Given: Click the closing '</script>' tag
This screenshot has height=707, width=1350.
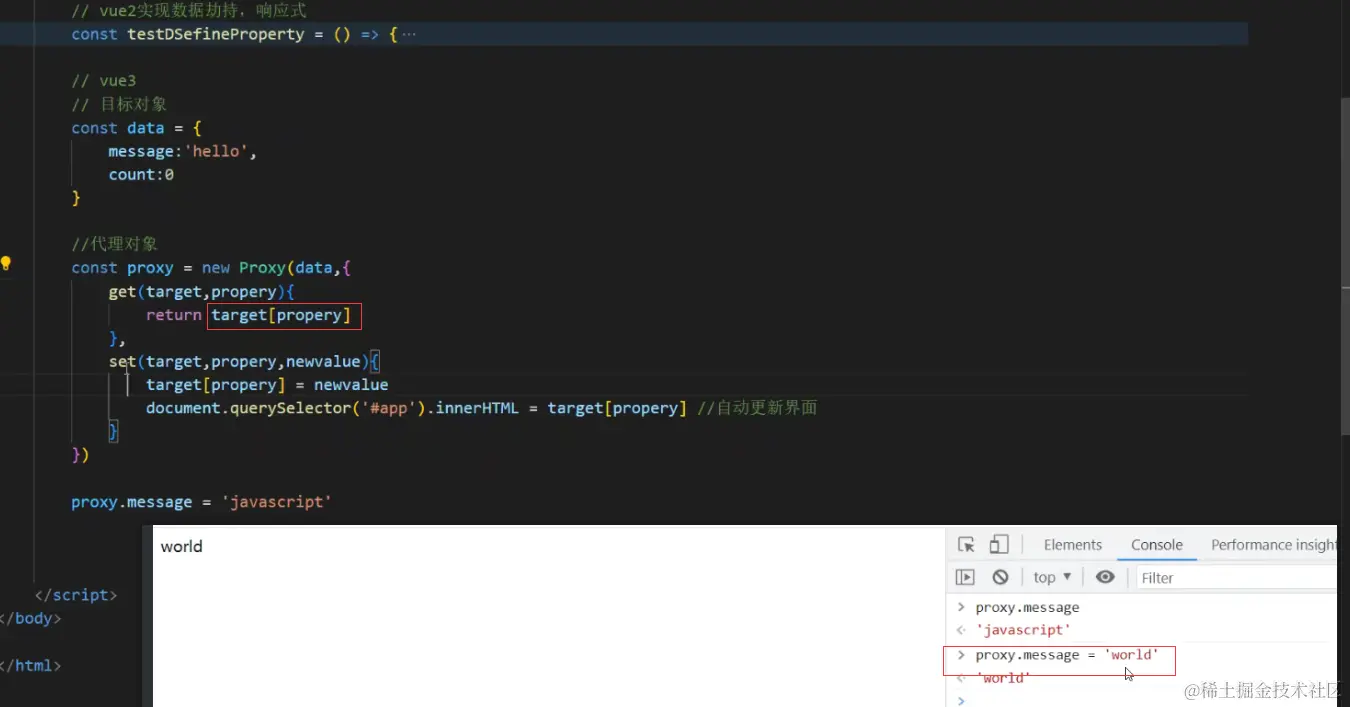Looking at the screenshot, I should coord(76,595).
